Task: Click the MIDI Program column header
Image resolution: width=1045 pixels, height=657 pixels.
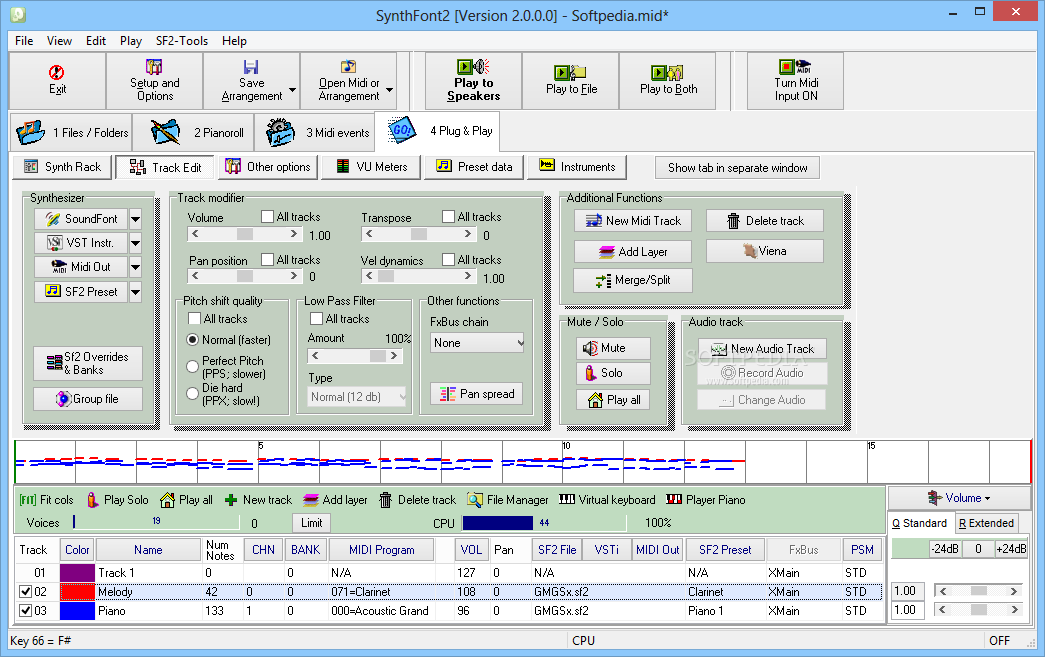Action: [381, 550]
